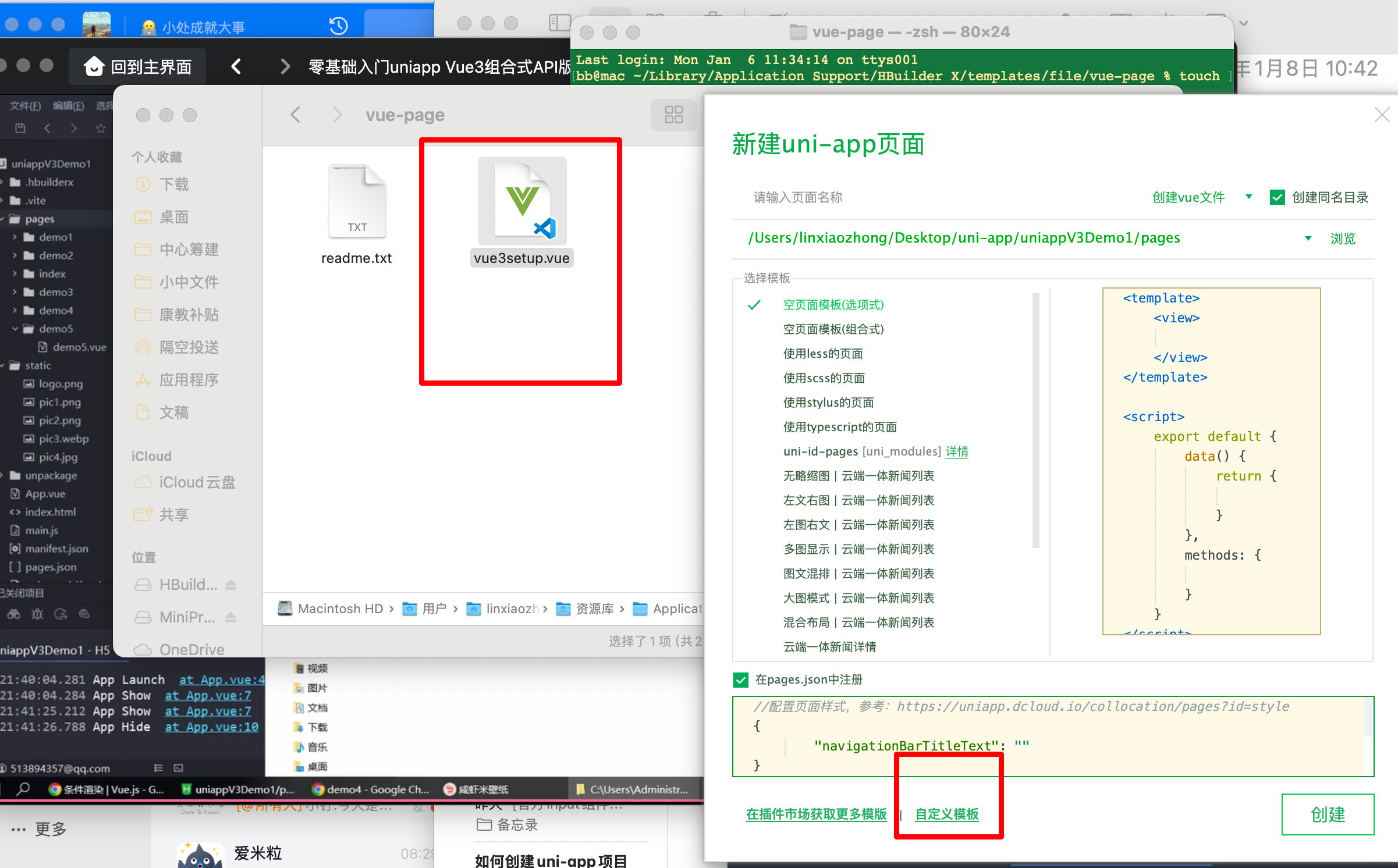Select 空页面模板(组合式) template
1398x868 pixels.
click(x=833, y=329)
